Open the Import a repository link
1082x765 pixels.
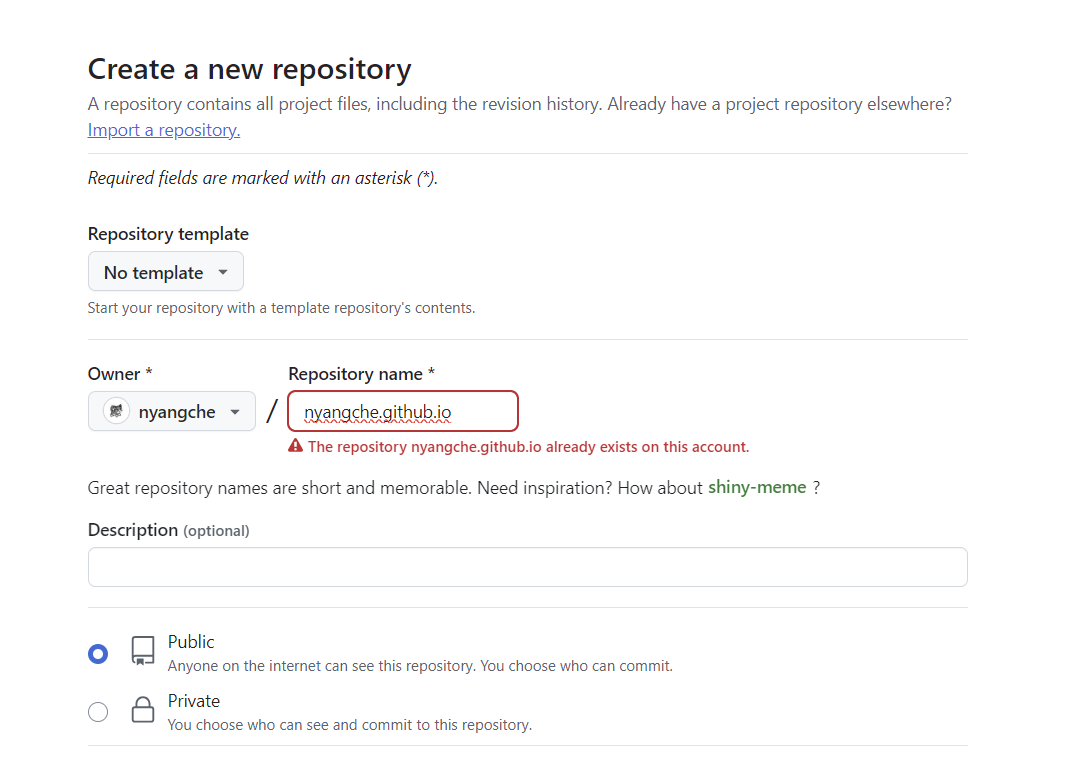click(163, 129)
